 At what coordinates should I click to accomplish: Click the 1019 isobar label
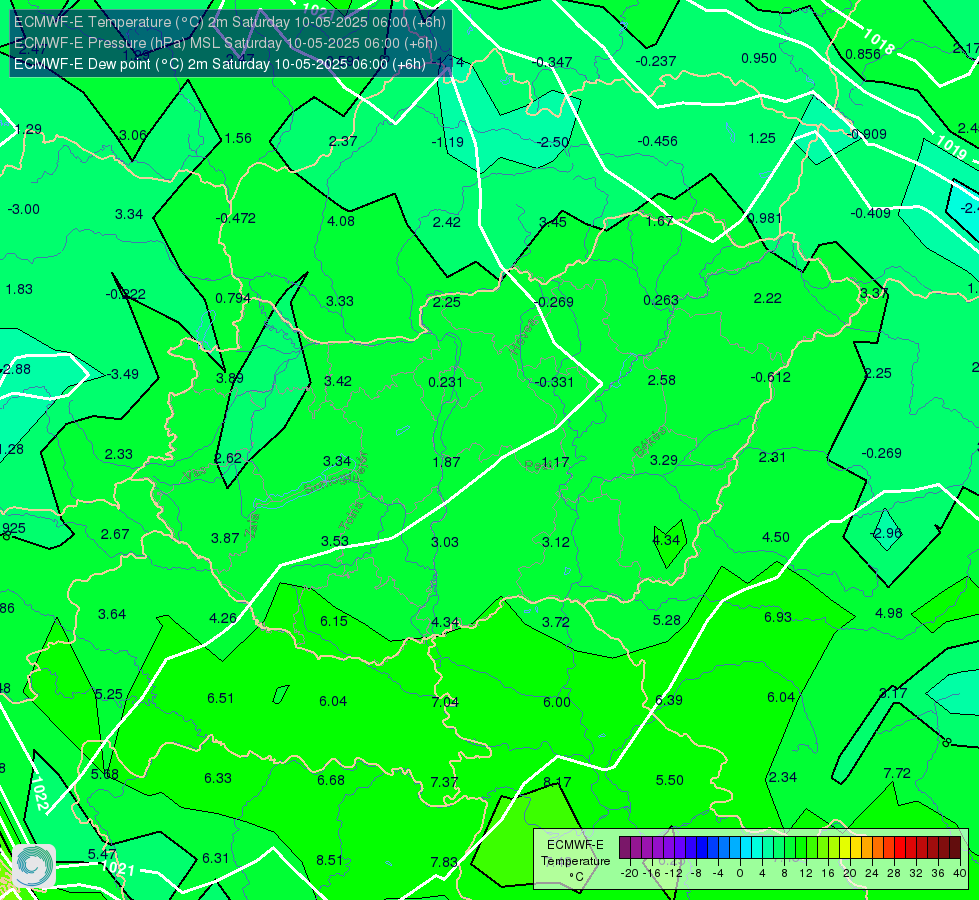(x=952, y=148)
